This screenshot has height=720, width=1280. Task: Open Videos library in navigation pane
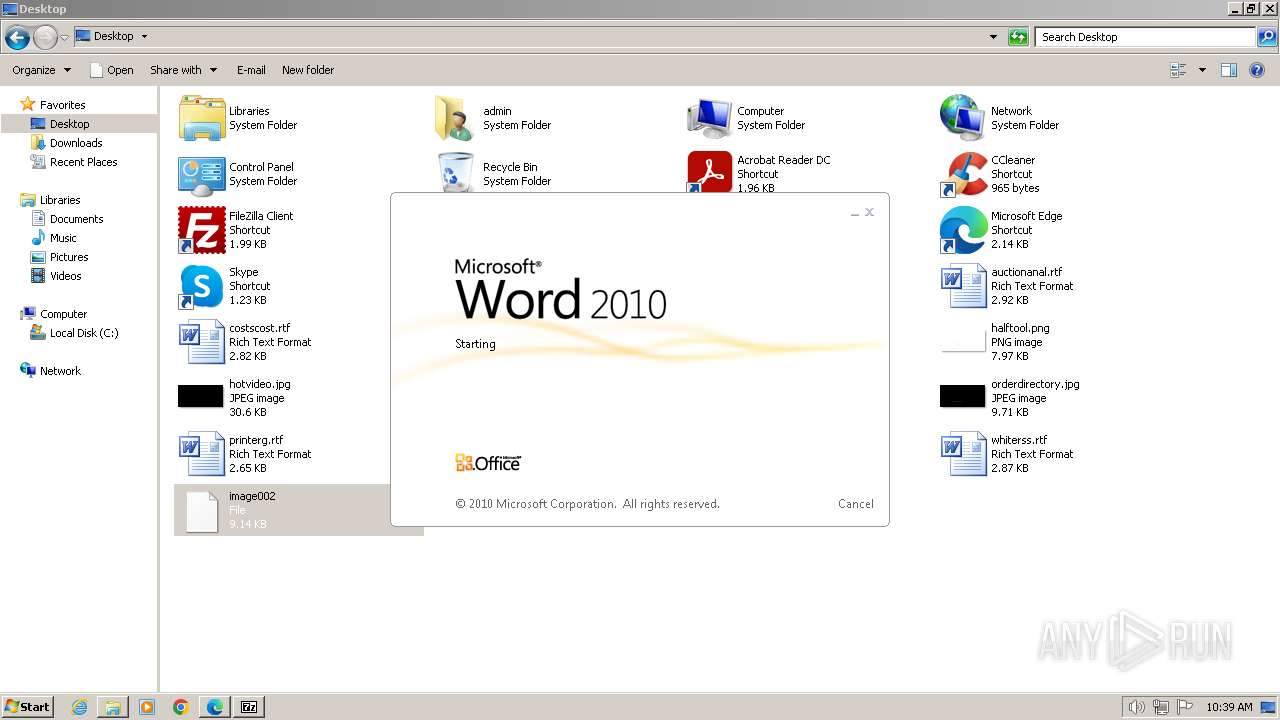[x=65, y=276]
